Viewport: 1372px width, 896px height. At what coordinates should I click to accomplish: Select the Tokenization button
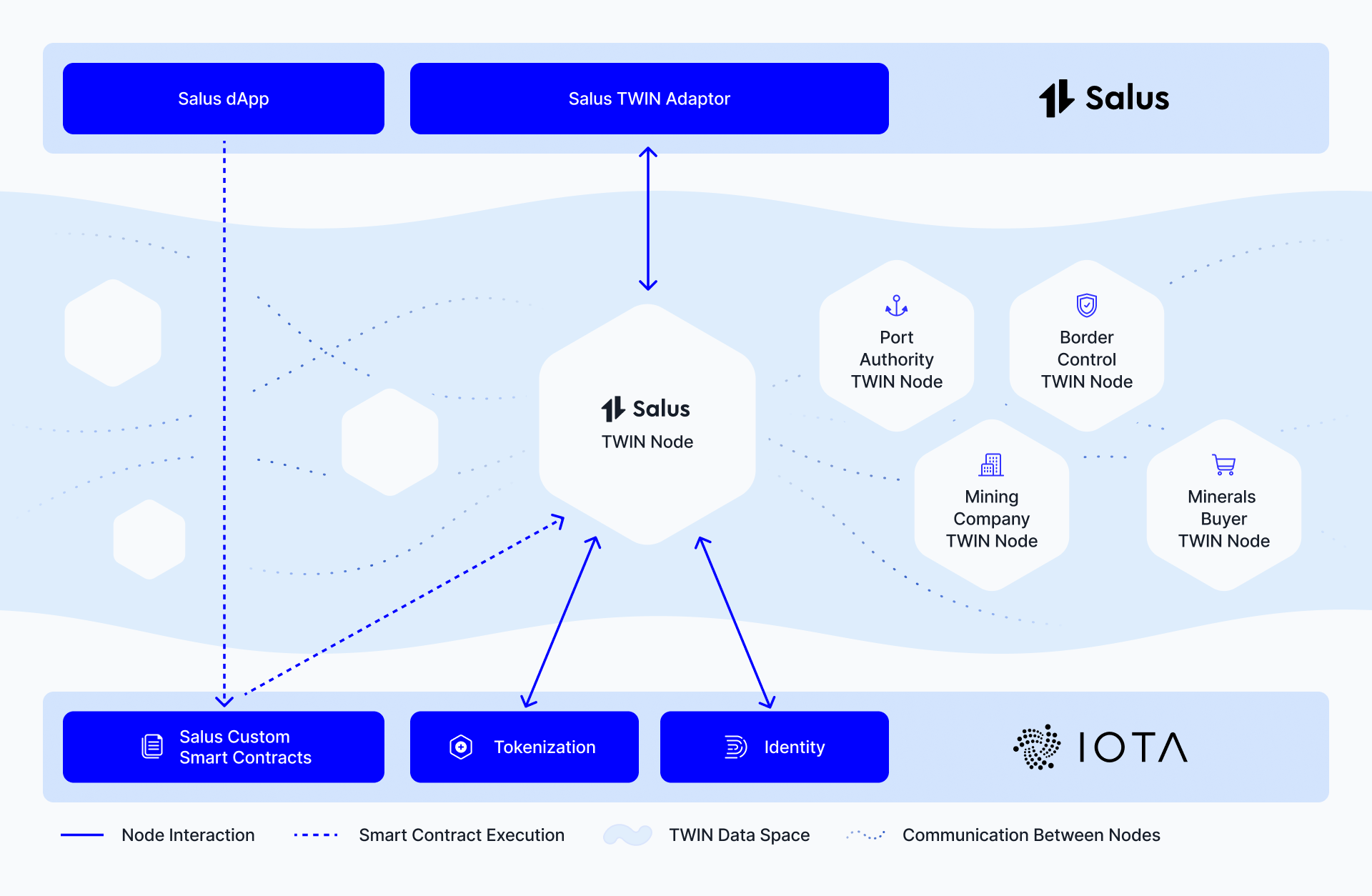pos(524,747)
